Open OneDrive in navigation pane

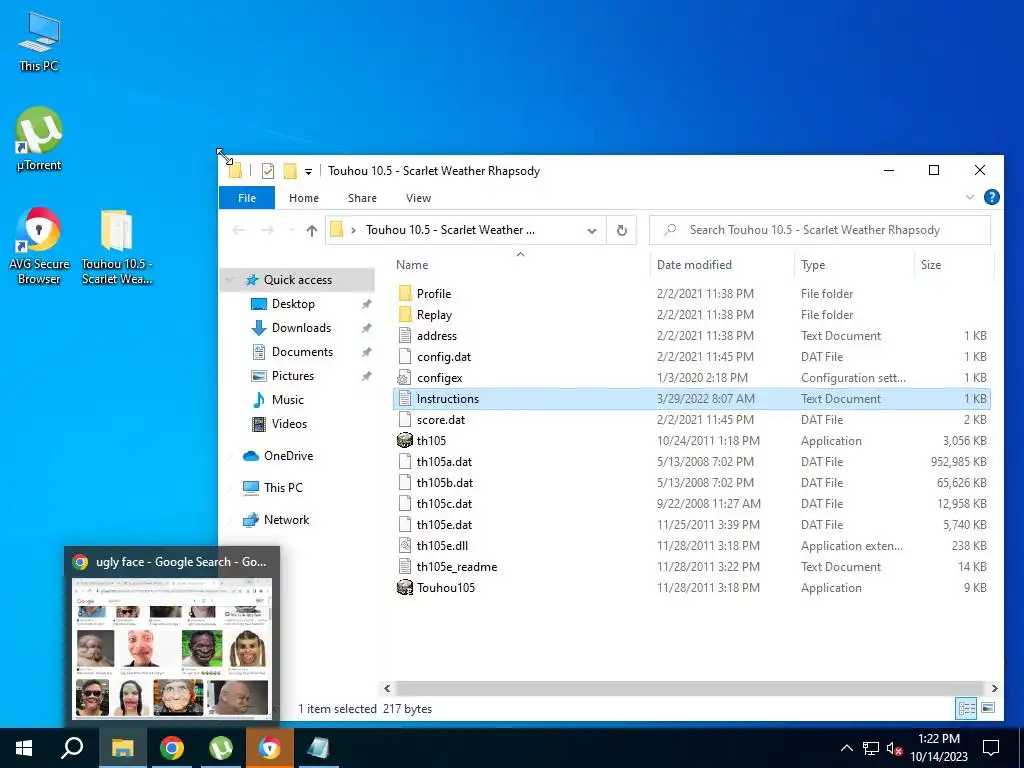click(x=288, y=456)
